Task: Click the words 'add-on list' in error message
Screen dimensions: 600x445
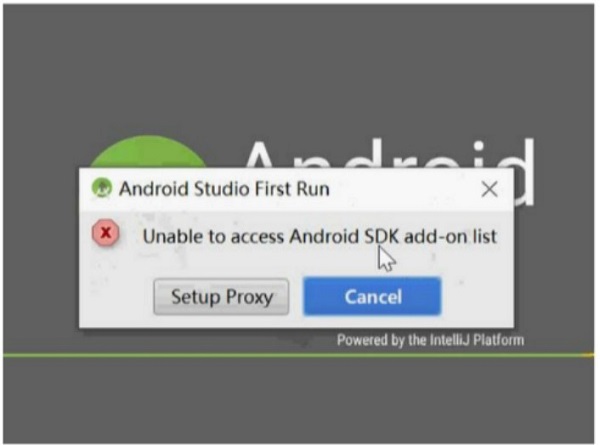Action: 451,236
